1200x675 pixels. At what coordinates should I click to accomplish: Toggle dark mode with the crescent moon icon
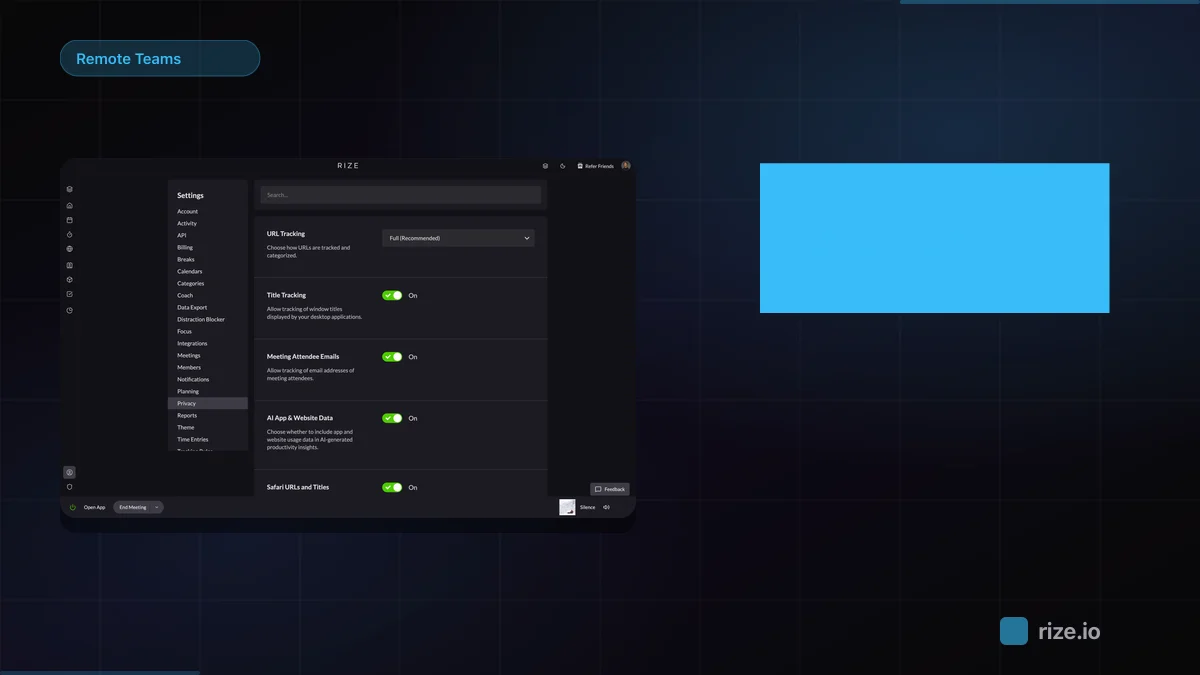pos(562,166)
